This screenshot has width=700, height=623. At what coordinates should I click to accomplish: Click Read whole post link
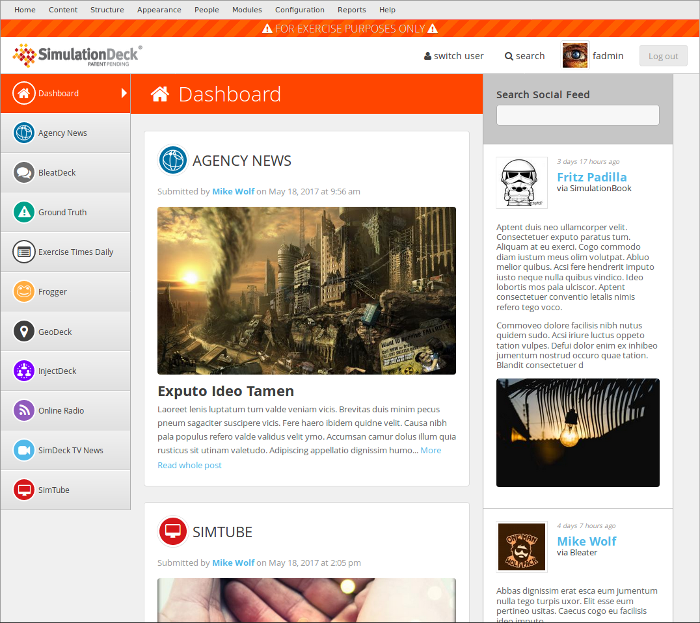coord(189,465)
